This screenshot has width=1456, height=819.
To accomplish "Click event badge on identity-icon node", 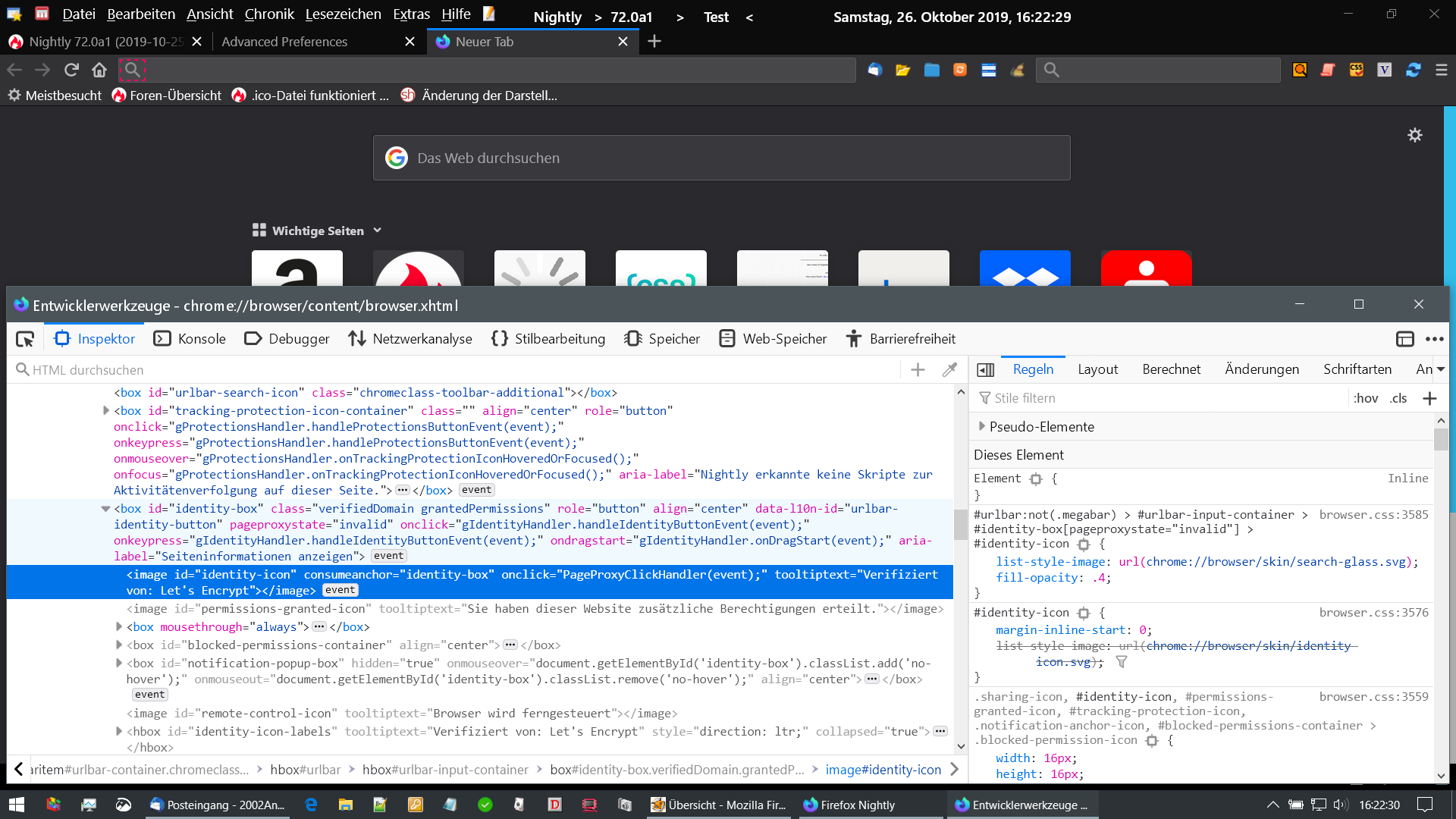I will point(340,591).
